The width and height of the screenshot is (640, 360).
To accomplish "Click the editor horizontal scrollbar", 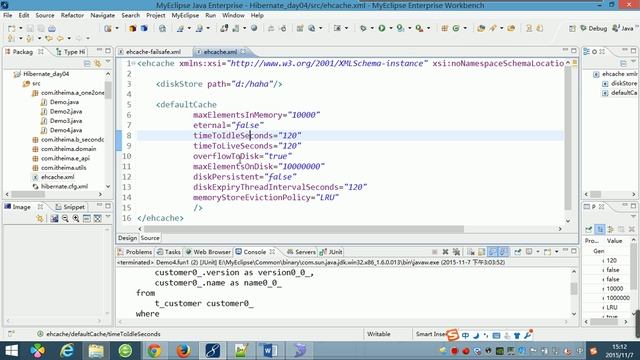I will [304, 229].
